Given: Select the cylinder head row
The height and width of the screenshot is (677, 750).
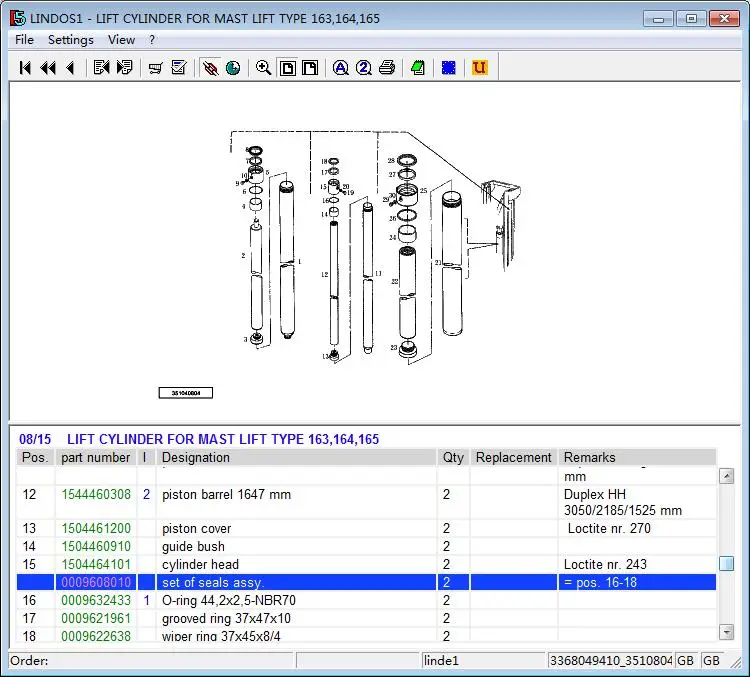Looking at the screenshot, I should [x=200, y=565].
